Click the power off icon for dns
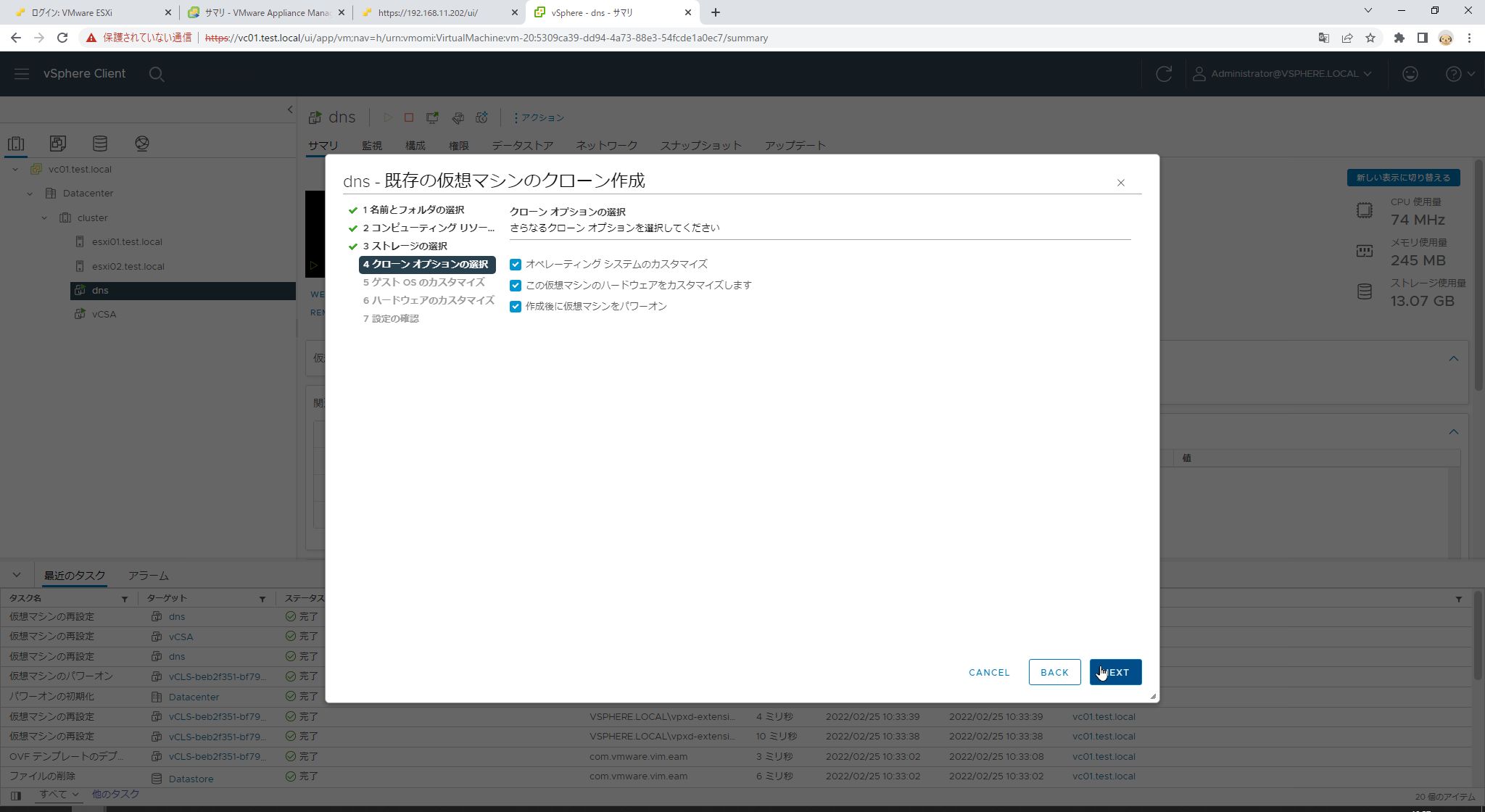Viewport: 1485px width, 812px height. [409, 117]
